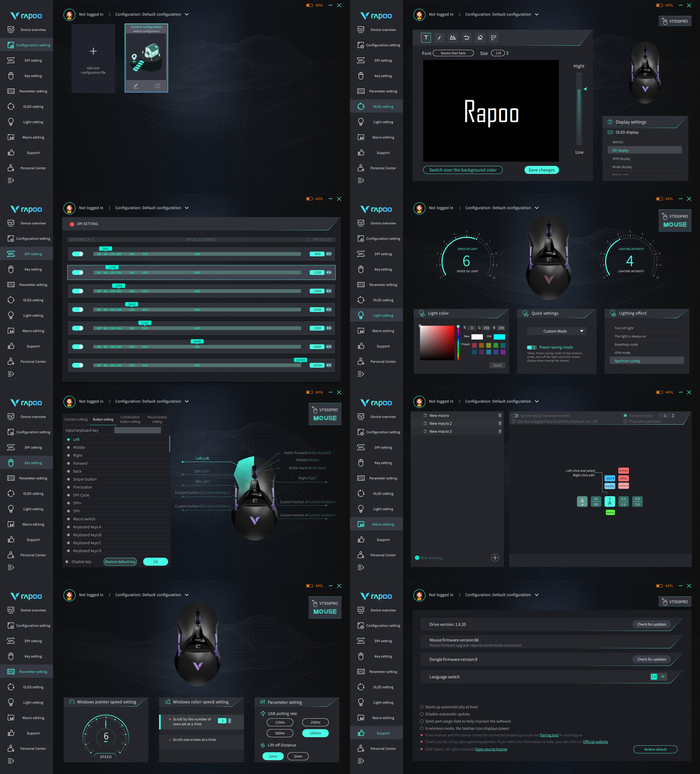Enable Start up automatically at boot
This screenshot has height=774, width=700.
[x=422, y=705]
